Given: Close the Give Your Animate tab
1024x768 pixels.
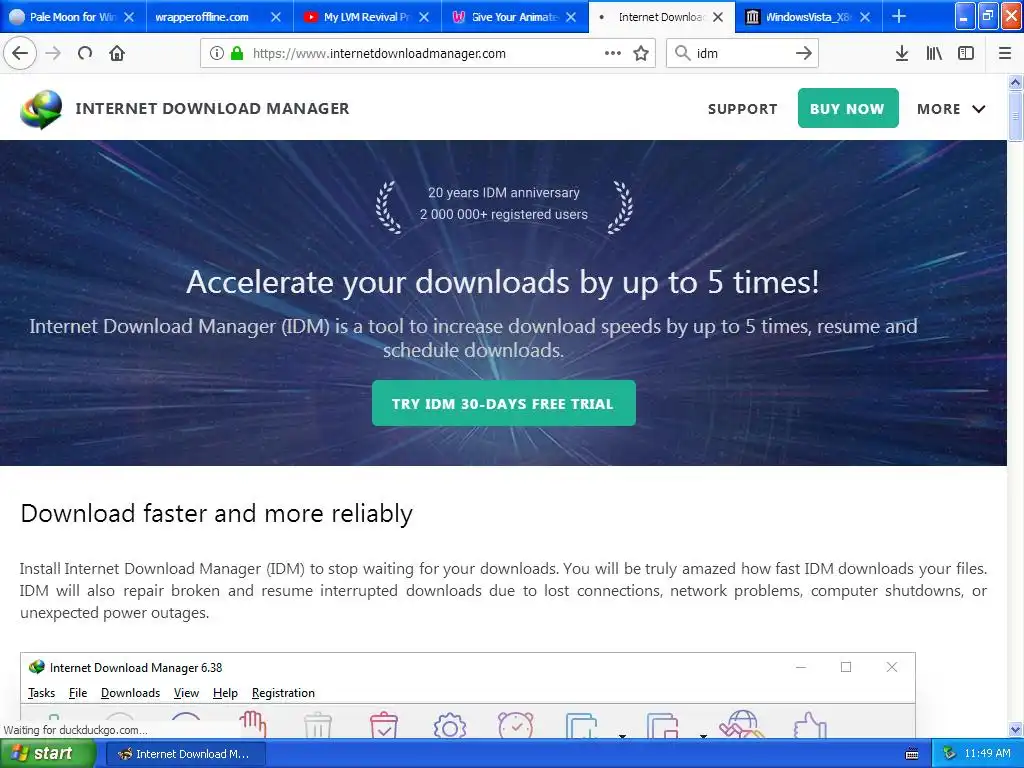Looking at the screenshot, I should (571, 17).
